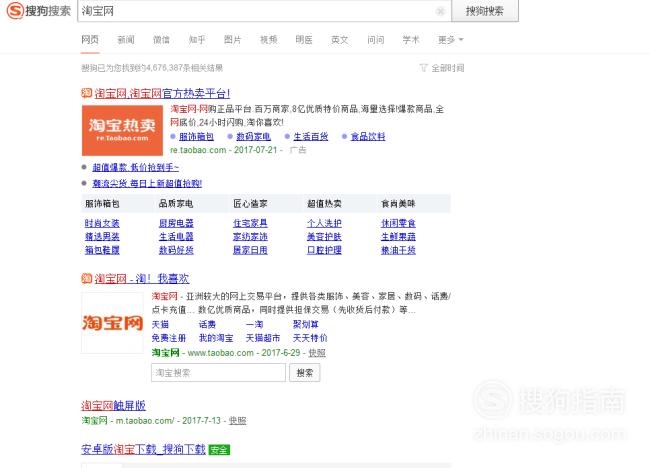View 快照 for m.taobao.com result
This screenshot has height=468, width=650.
[x=238, y=421]
